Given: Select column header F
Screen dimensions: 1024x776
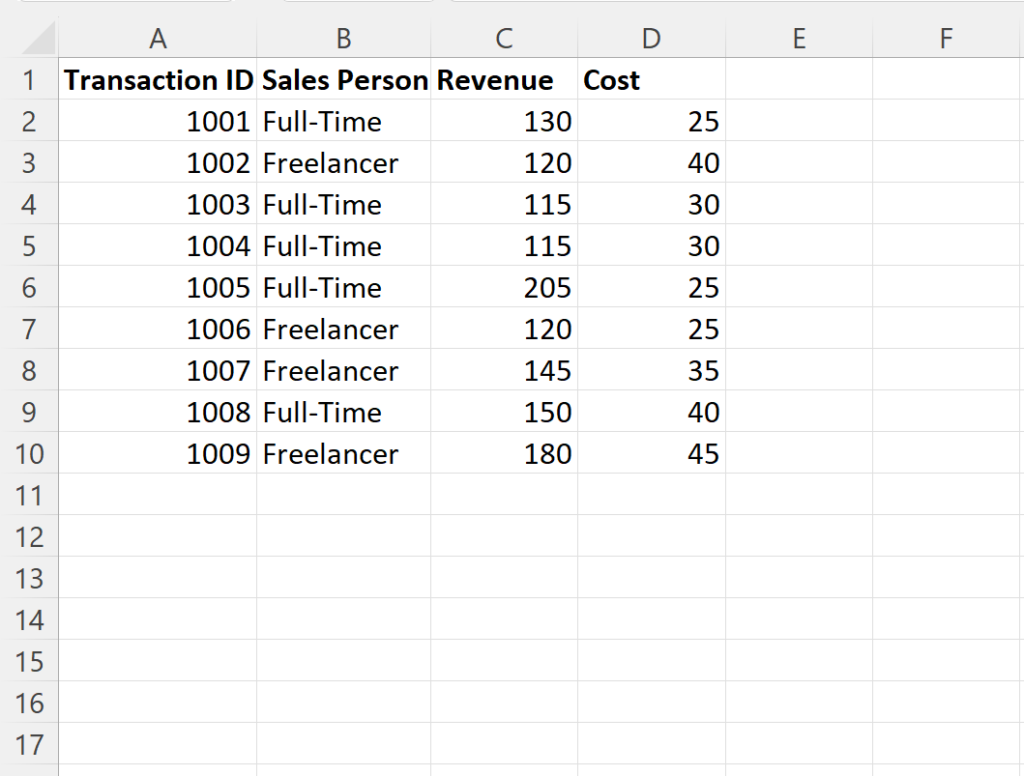Looking at the screenshot, I should tap(945, 38).
